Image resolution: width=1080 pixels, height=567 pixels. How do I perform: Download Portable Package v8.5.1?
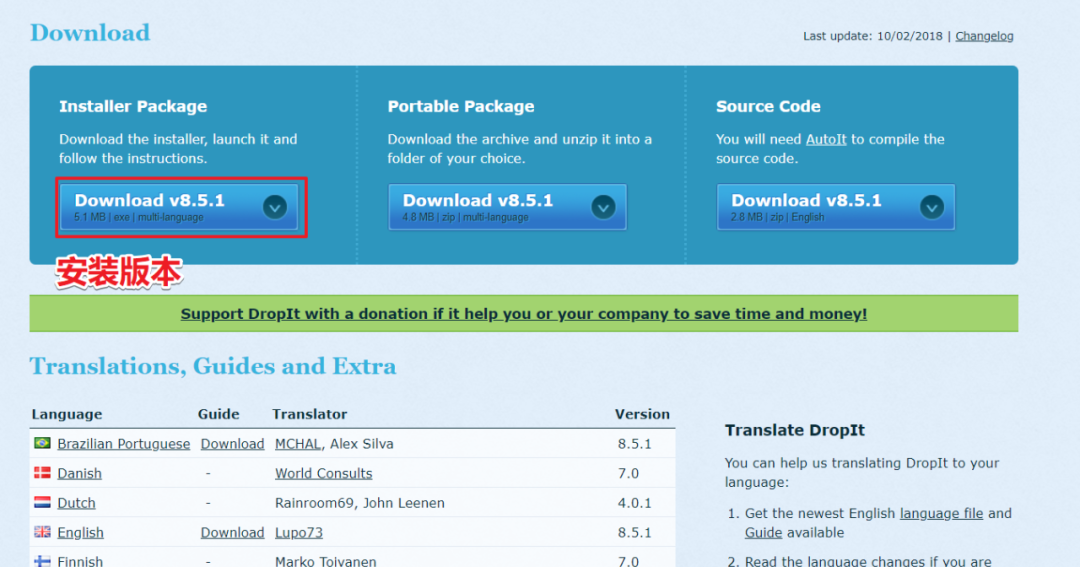pos(507,207)
